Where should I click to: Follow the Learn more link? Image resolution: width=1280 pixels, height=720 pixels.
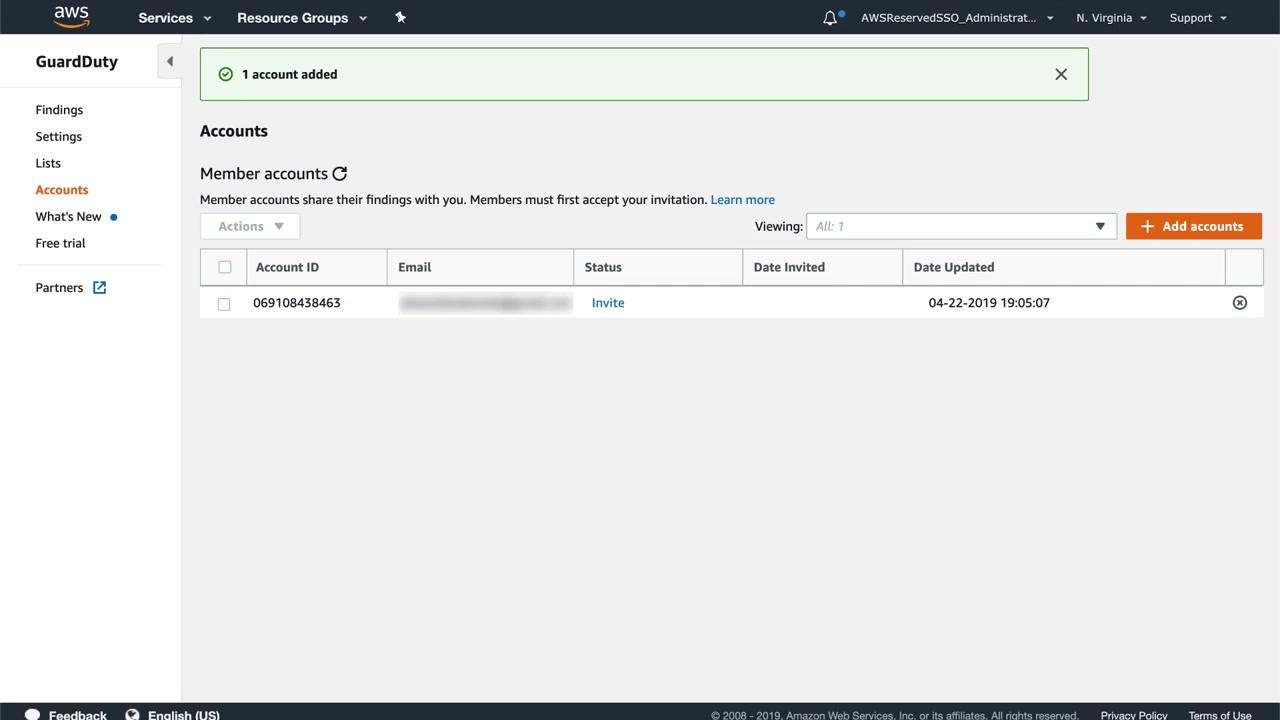[x=743, y=200]
